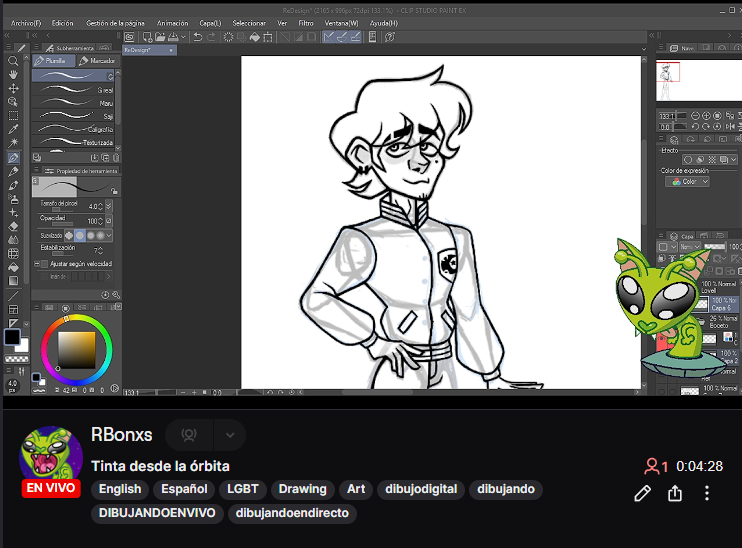Flip canvas horizontally in Navigator
Screen dimensions: 742x548
pyautogui.click(x=730, y=127)
